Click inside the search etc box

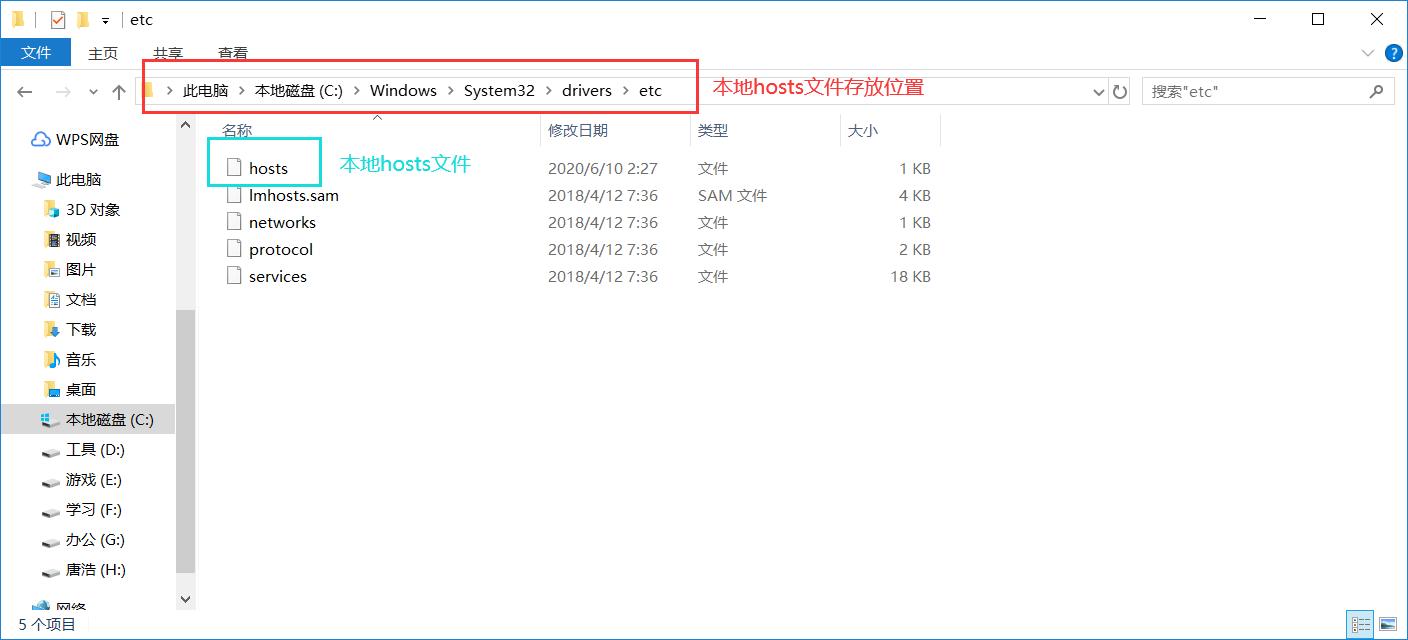(x=1250, y=91)
